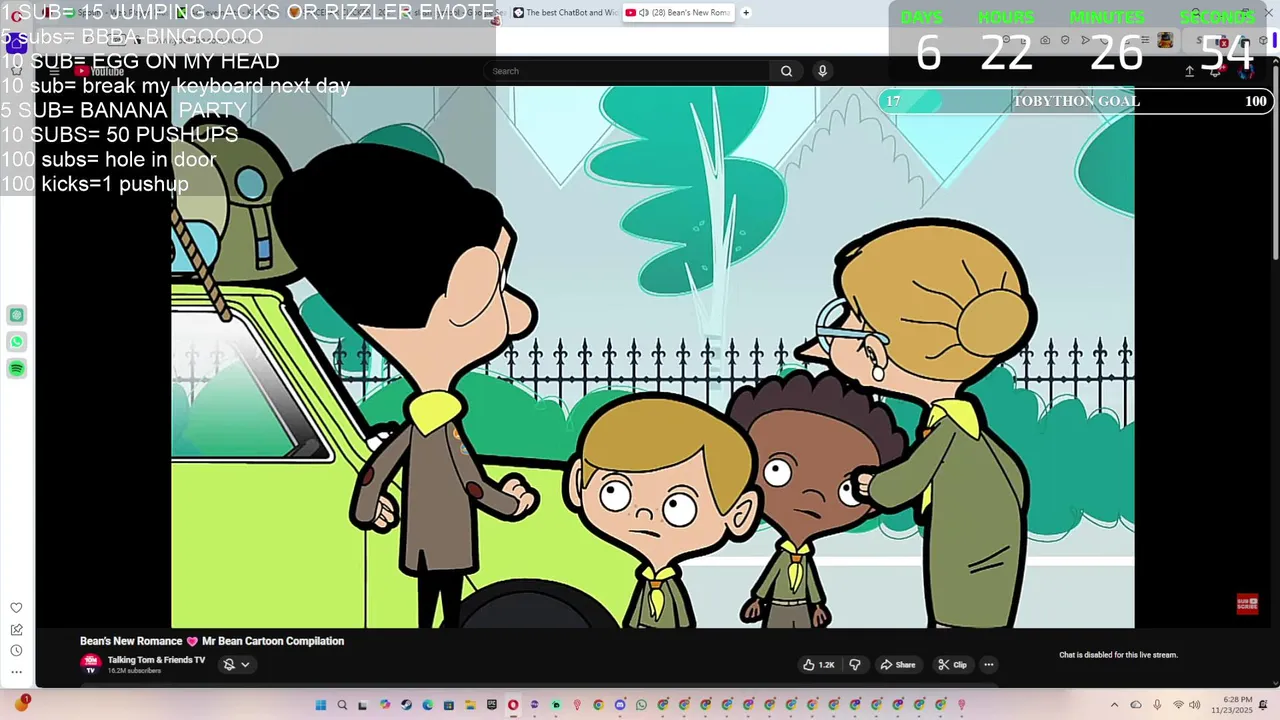Create a Clip of the video
Screen dimensions: 1280x720
click(x=953, y=665)
